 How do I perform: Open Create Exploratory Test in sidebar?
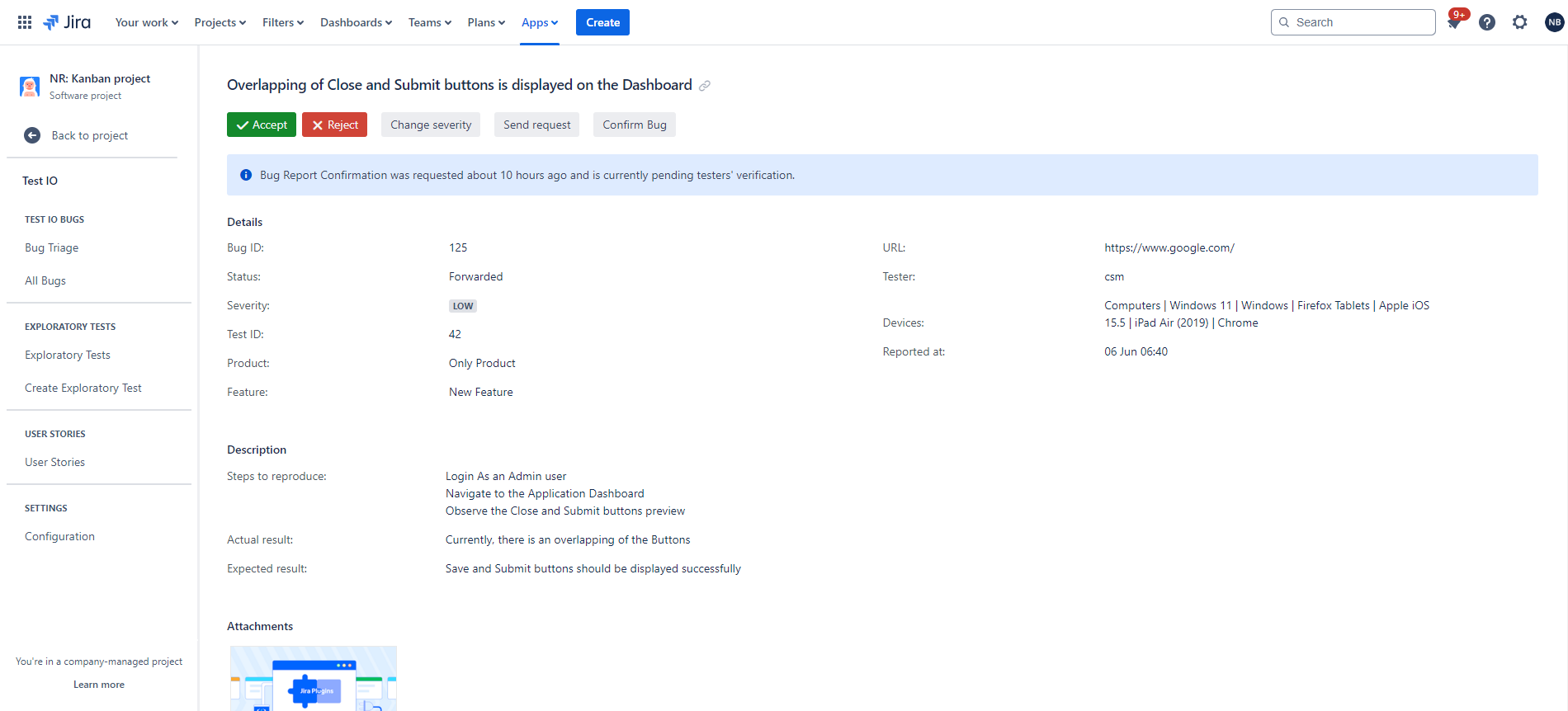click(x=83, y=388)
